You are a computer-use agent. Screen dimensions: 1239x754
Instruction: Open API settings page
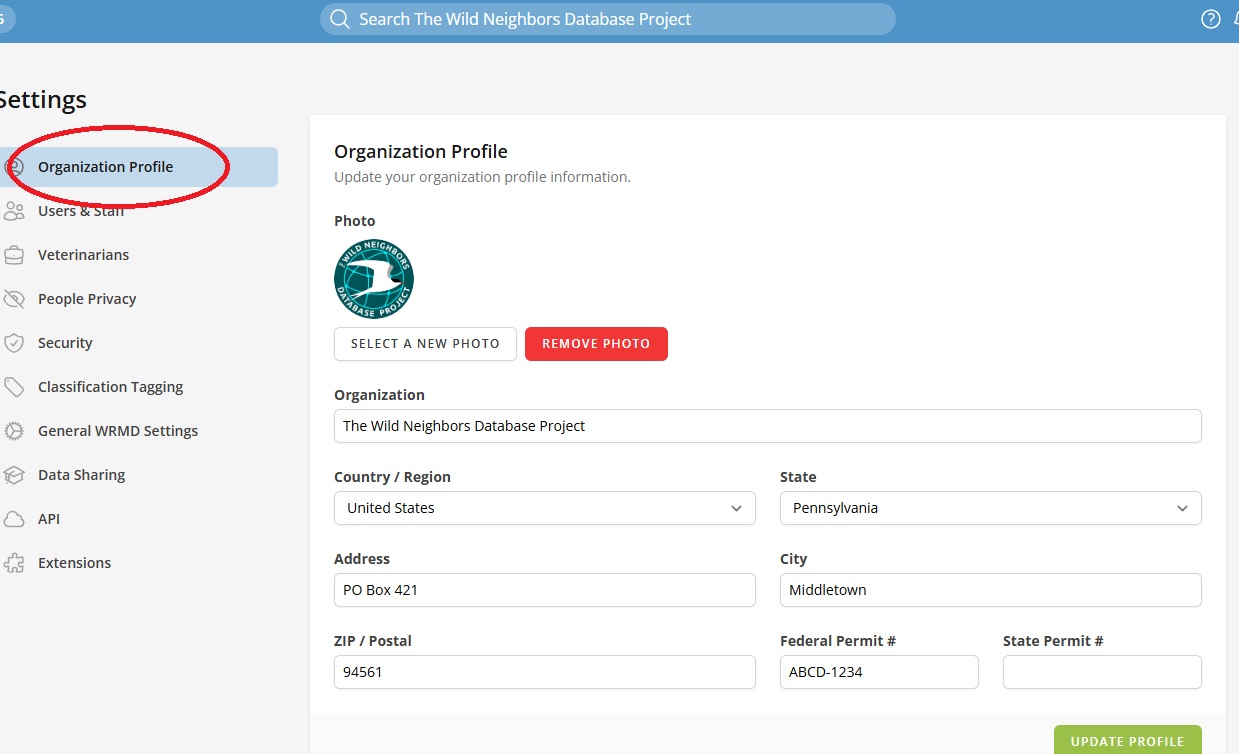49,519
